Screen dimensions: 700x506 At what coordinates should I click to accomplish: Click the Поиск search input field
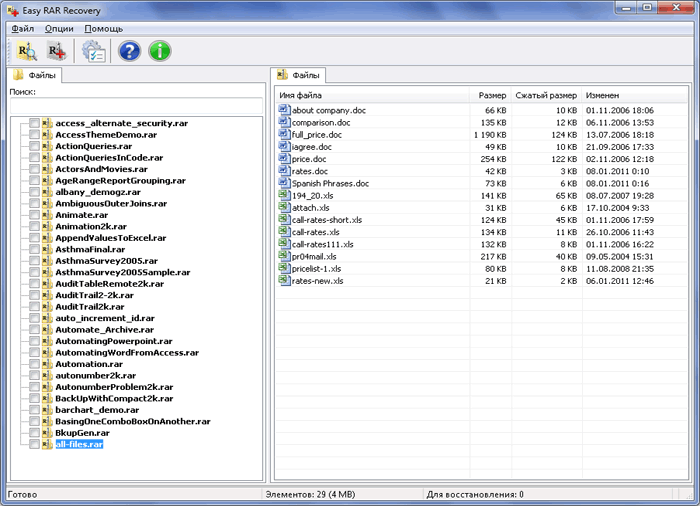click(x=133, y=105)
